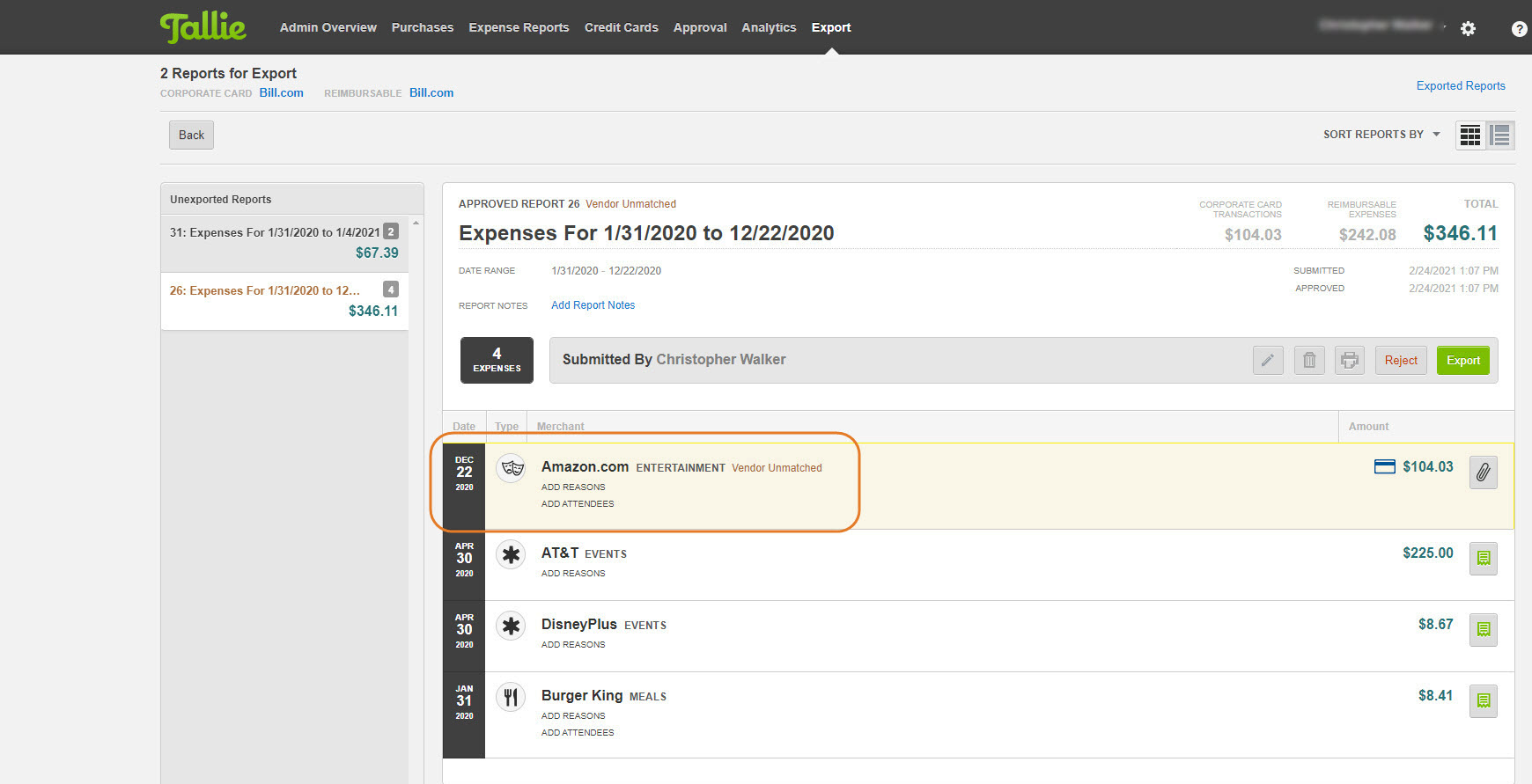
Task: Click the print report icon
Action: pos(1349,360)
